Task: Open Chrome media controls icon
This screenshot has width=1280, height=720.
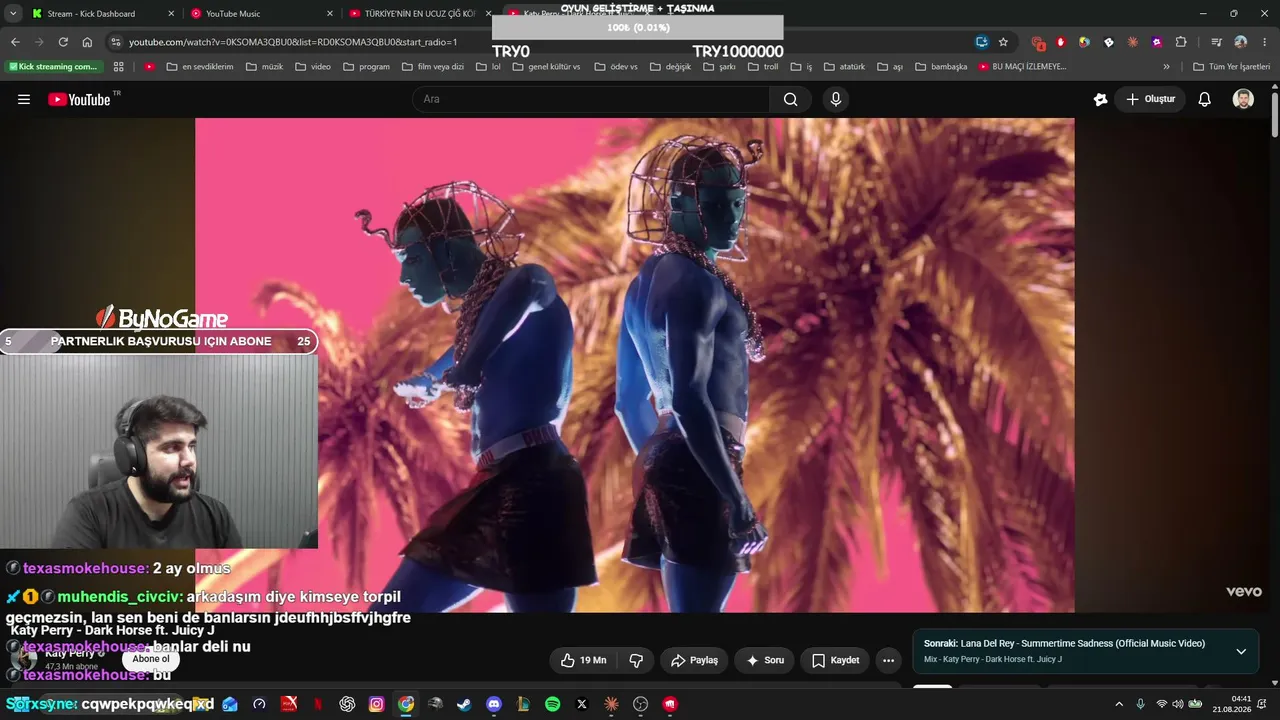Action: pos(1216,42)
